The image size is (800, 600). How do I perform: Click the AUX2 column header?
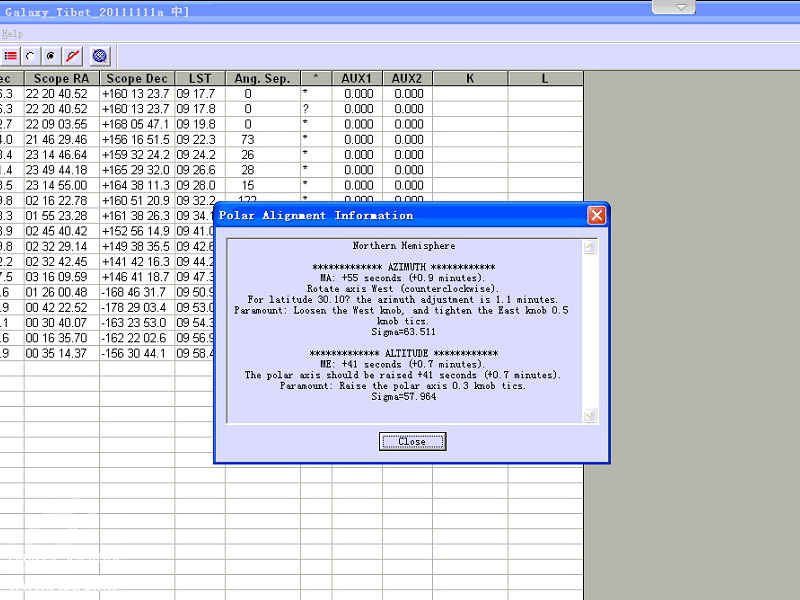click(x=407, y=78)
